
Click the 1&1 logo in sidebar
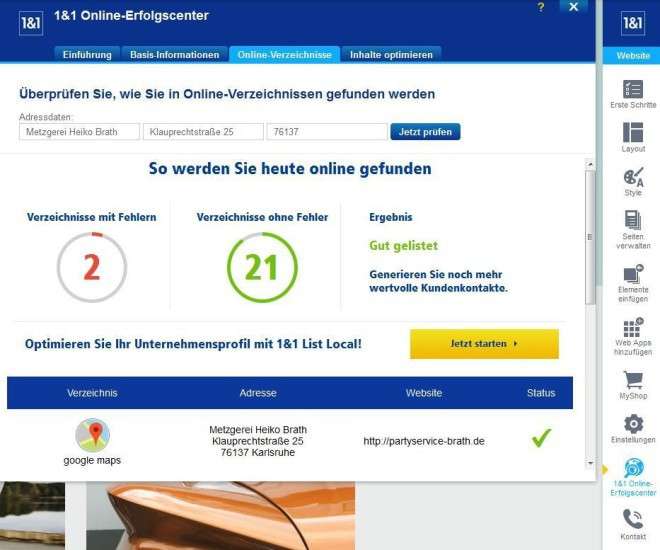[633, 23]
